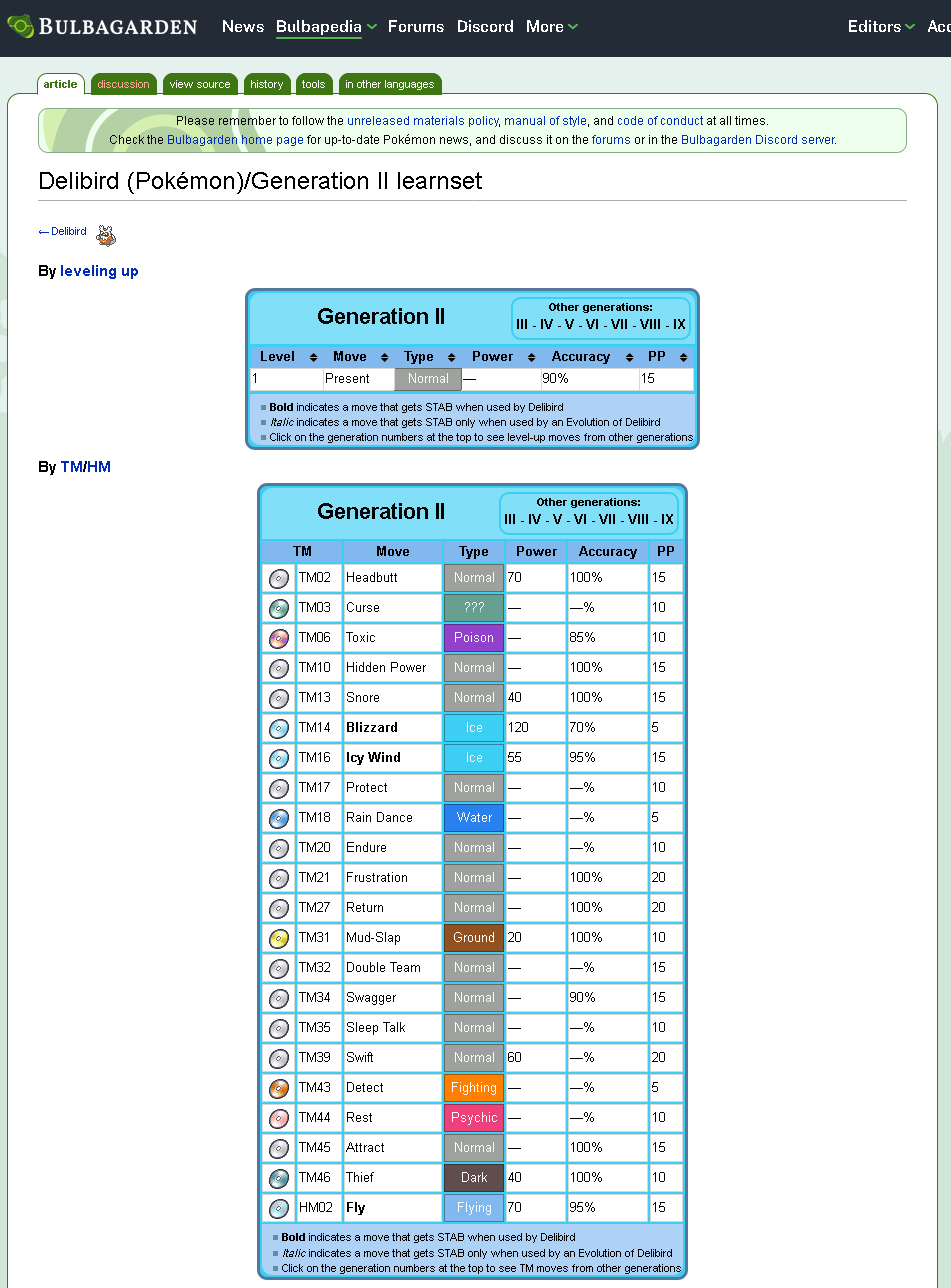Follow the unreleased materials policy link
The image size is (951, 1288).
coord(422,121)
